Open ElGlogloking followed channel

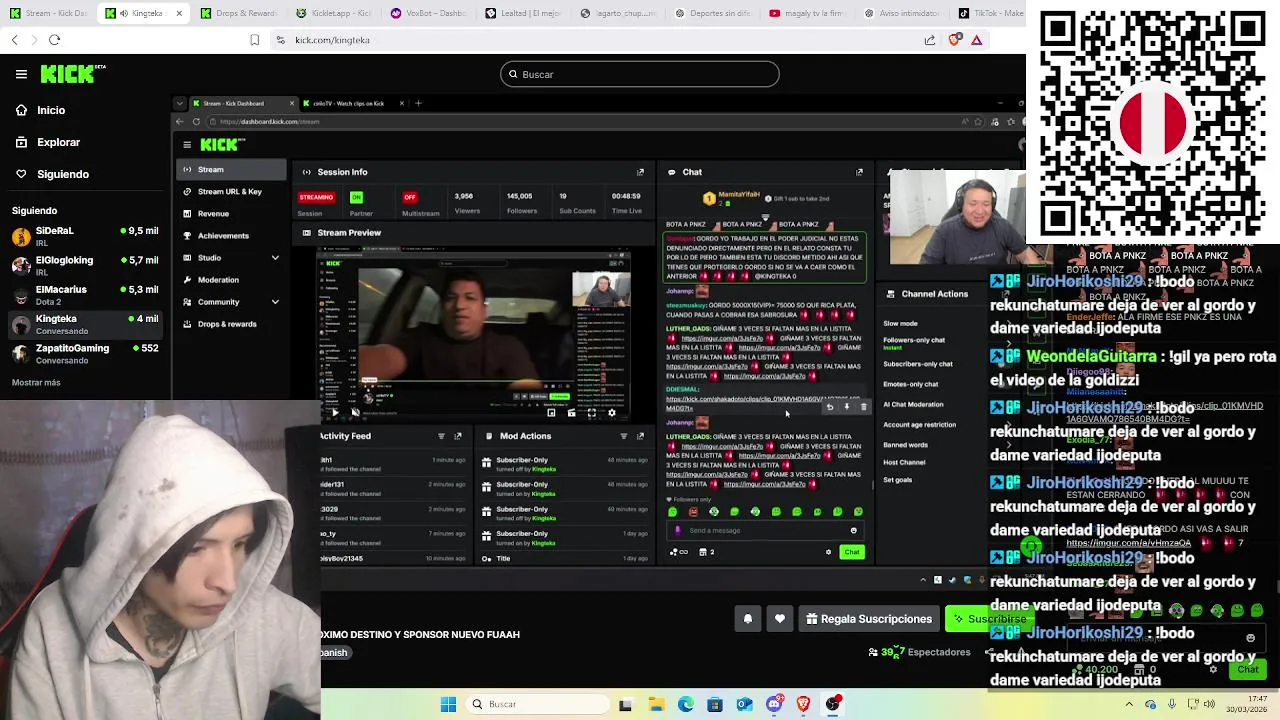tap(85, 264)
